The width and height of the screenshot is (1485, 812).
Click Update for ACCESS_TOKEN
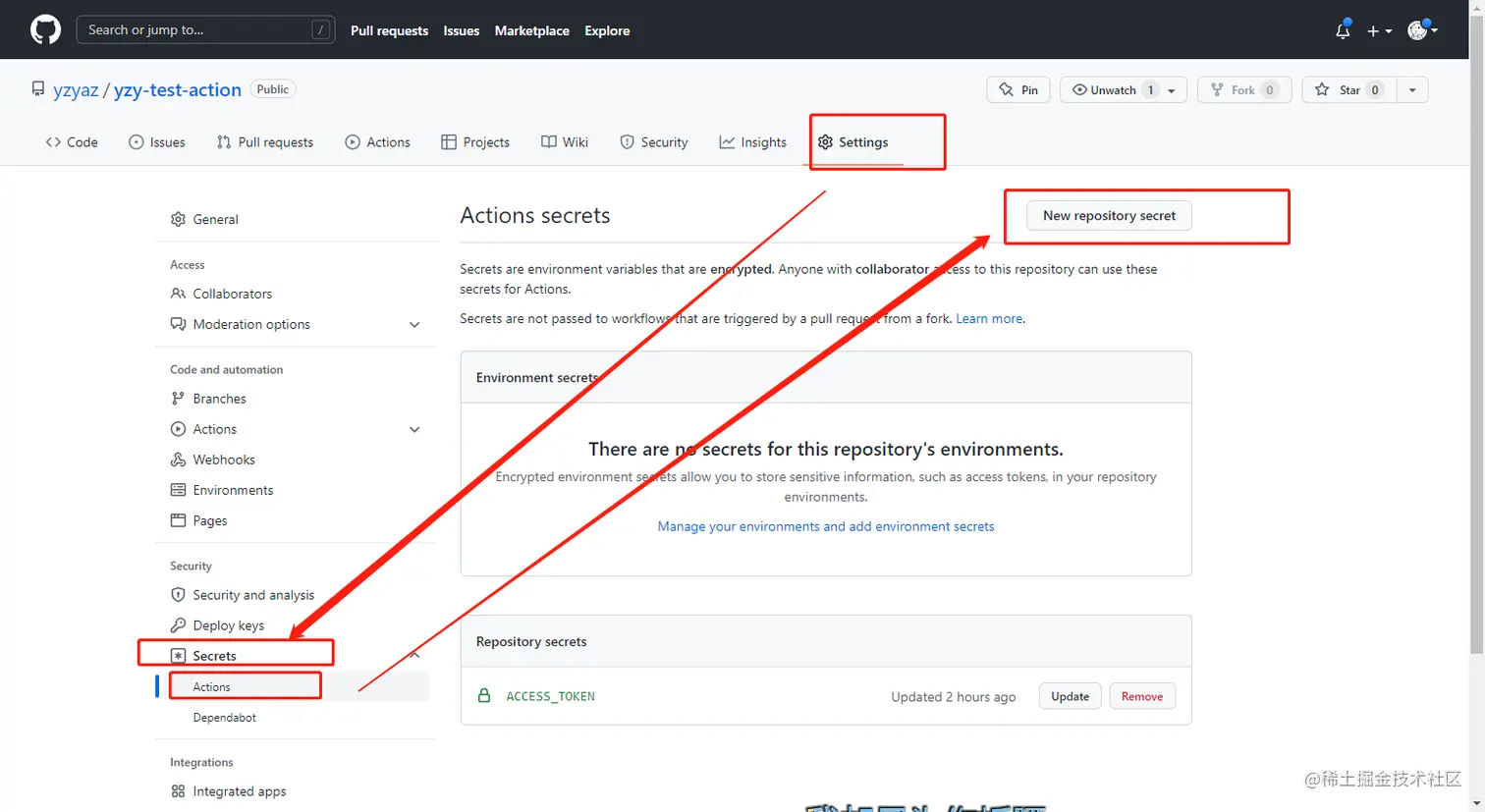pyautogui.click(x=1070, y=696)
